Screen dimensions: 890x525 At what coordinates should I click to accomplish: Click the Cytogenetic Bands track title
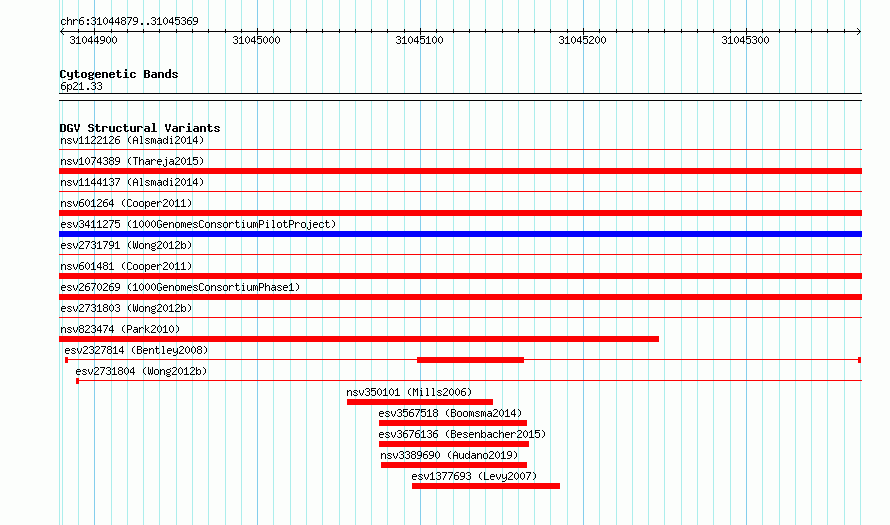[x=119, y=74]
